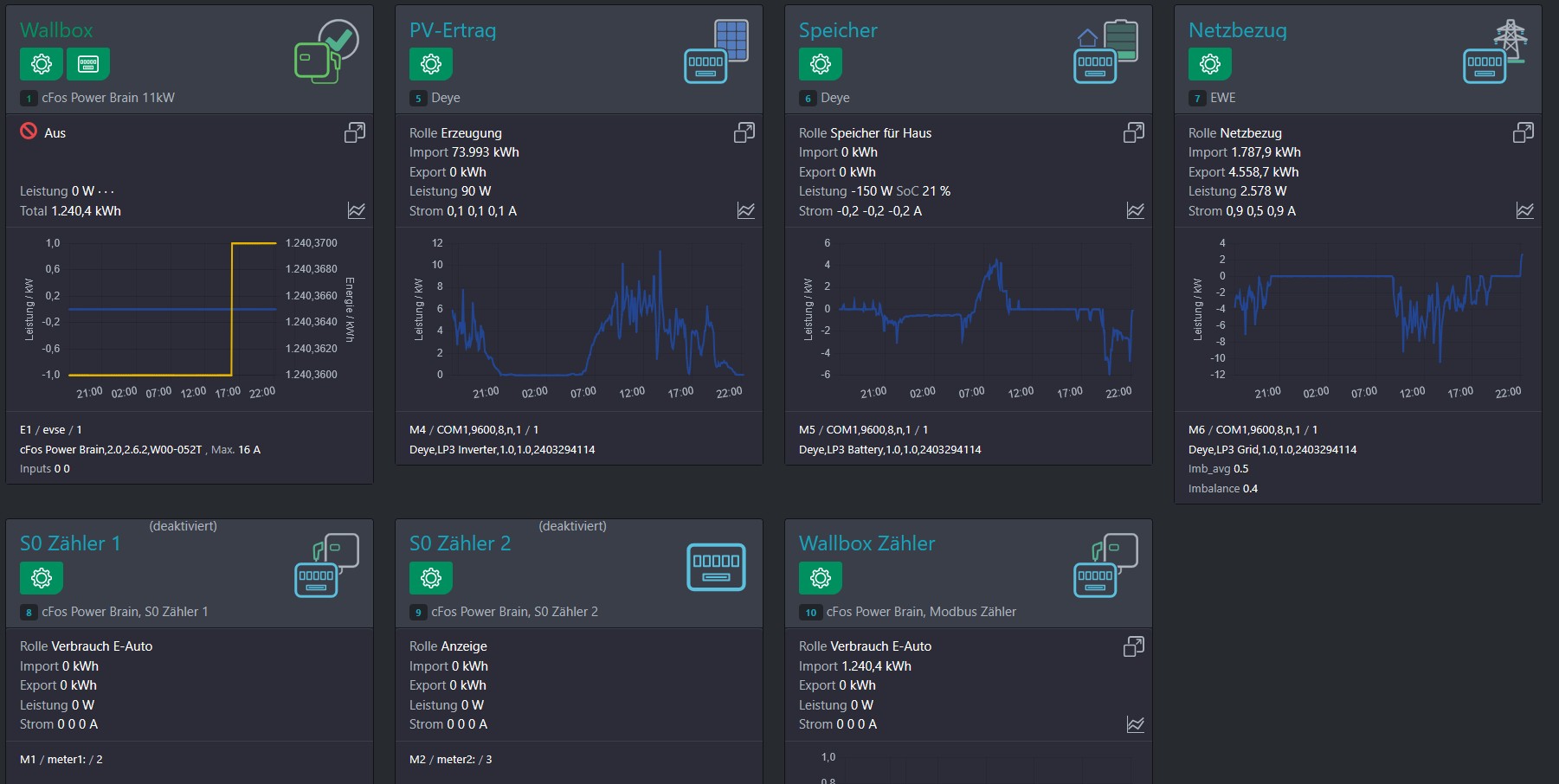The image size is (1559, 784).
Task: Select device ID badge 1 on Wallbox
Action: tap(29, 99)
